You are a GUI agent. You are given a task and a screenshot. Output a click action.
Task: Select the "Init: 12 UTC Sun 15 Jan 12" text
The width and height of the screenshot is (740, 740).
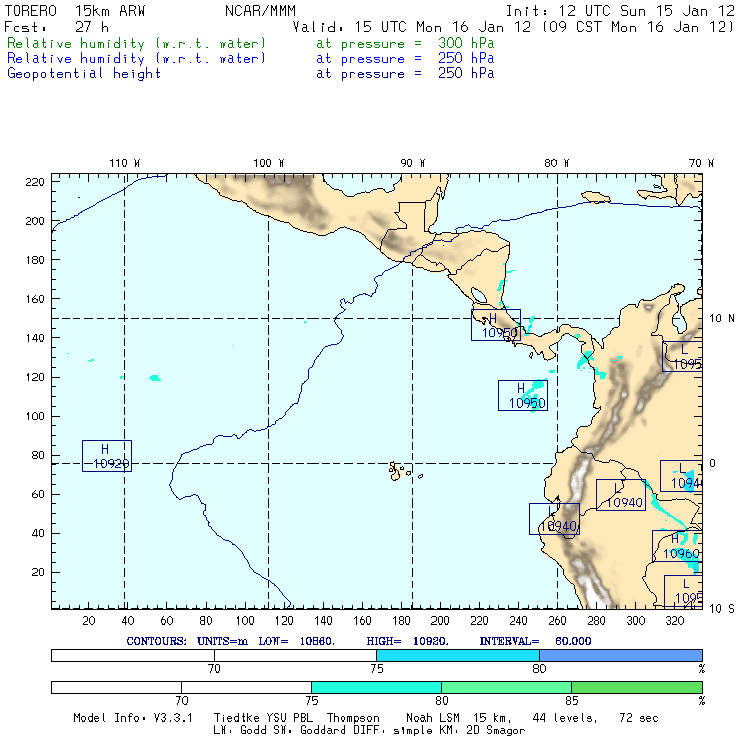click(620, 11)
